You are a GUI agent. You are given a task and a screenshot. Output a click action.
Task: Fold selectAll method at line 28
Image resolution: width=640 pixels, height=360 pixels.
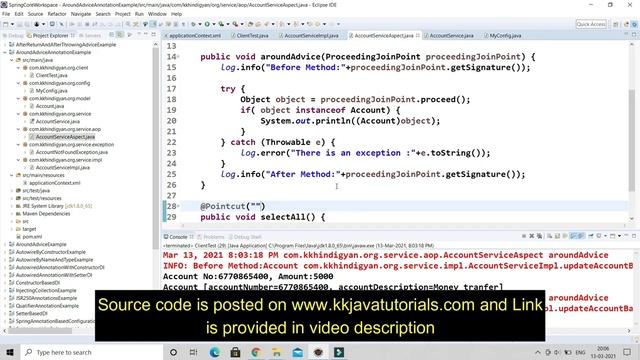pyautogui.click(x=178, y=206)
